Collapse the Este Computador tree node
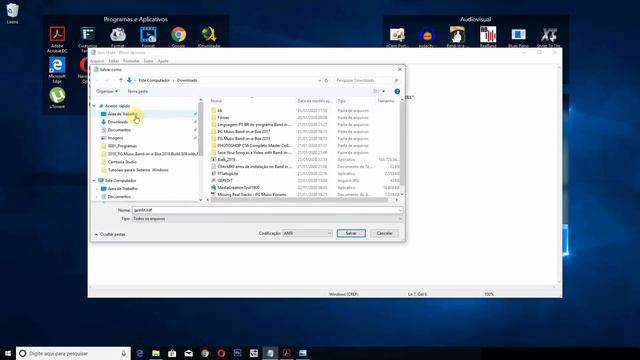The width and height of the screenshot is (640, 360). pyautogui.click(x=94, y=180)
